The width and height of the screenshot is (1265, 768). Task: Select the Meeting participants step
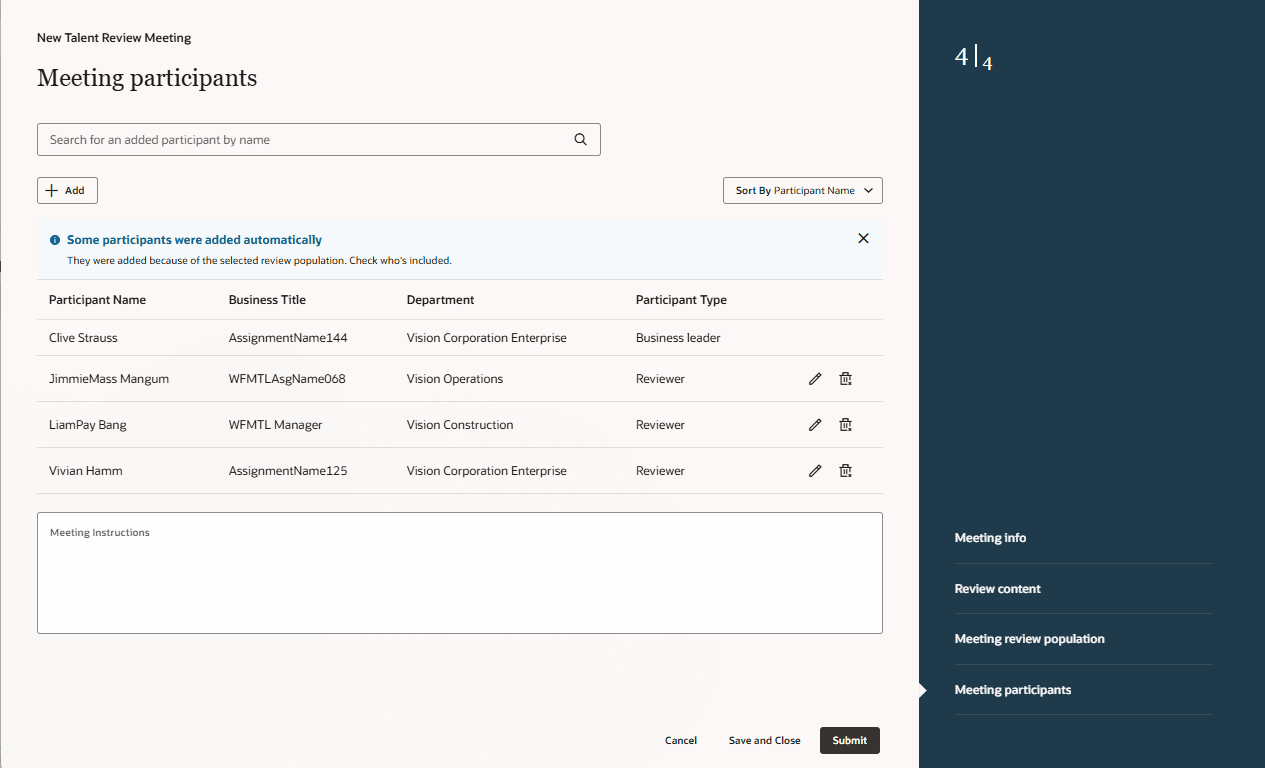point(1013,690)
